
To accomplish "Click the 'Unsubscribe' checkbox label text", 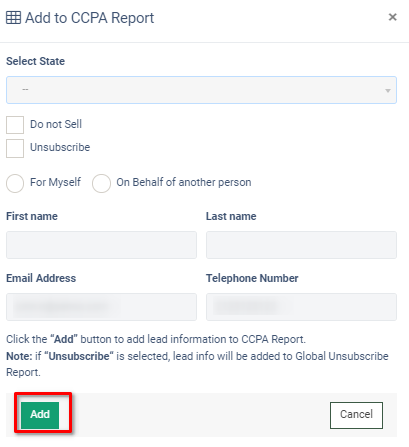I will click(x=60, y=147).
